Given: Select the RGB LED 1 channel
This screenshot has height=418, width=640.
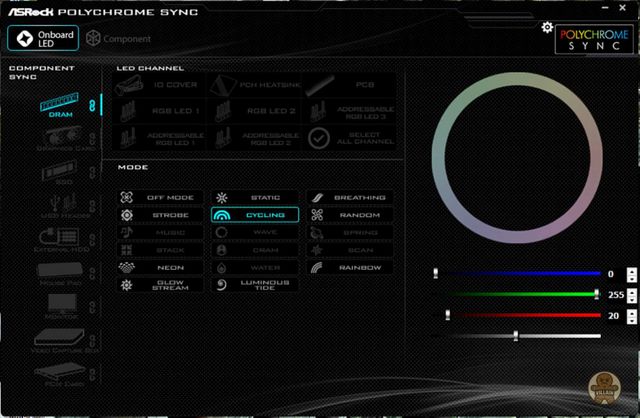Looking at the screenshot, I should (x=161, y=111).
